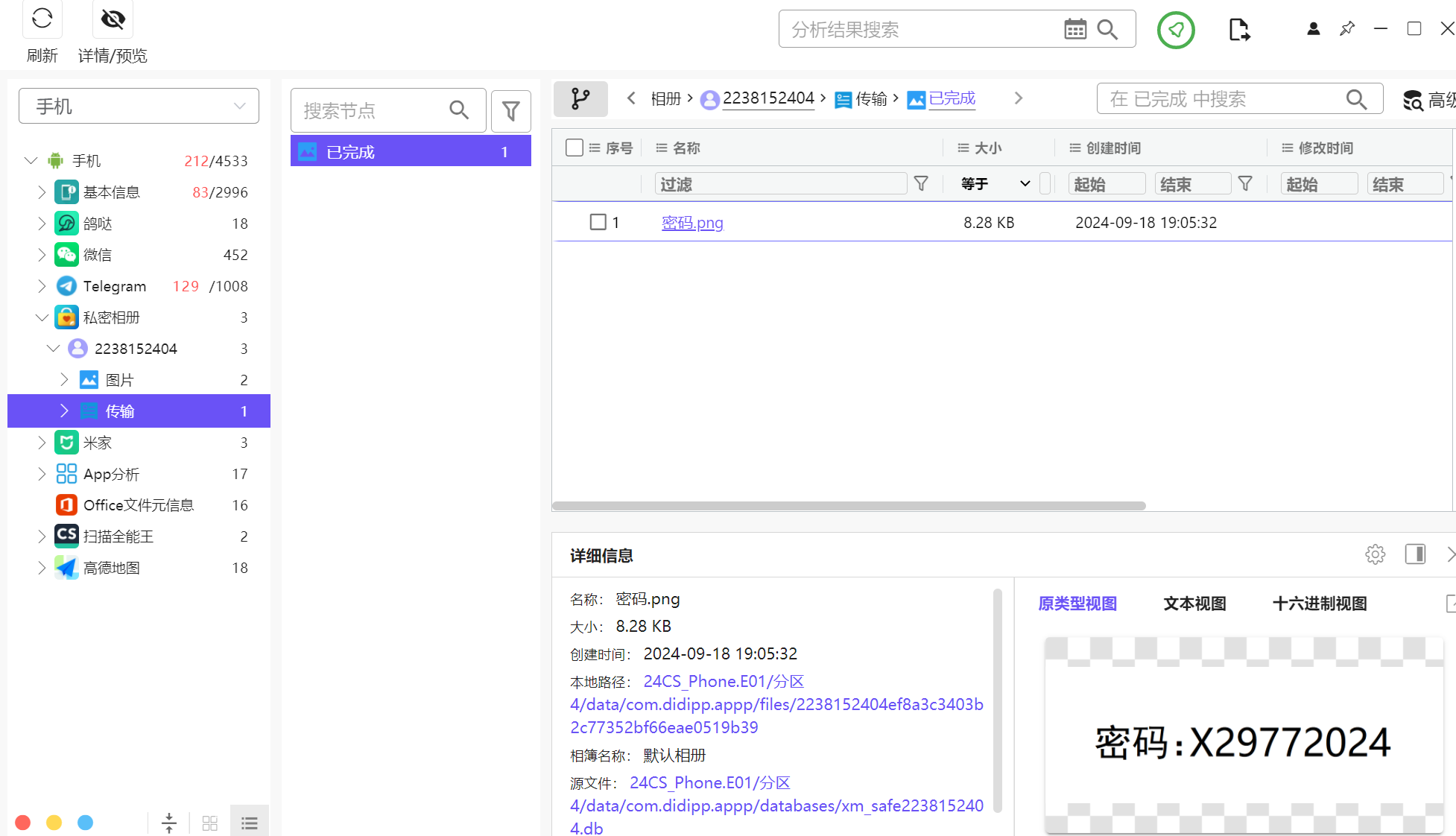Open the 密码.png file link
Screen dimensions: 1456x836
click(x=692, y=223)
